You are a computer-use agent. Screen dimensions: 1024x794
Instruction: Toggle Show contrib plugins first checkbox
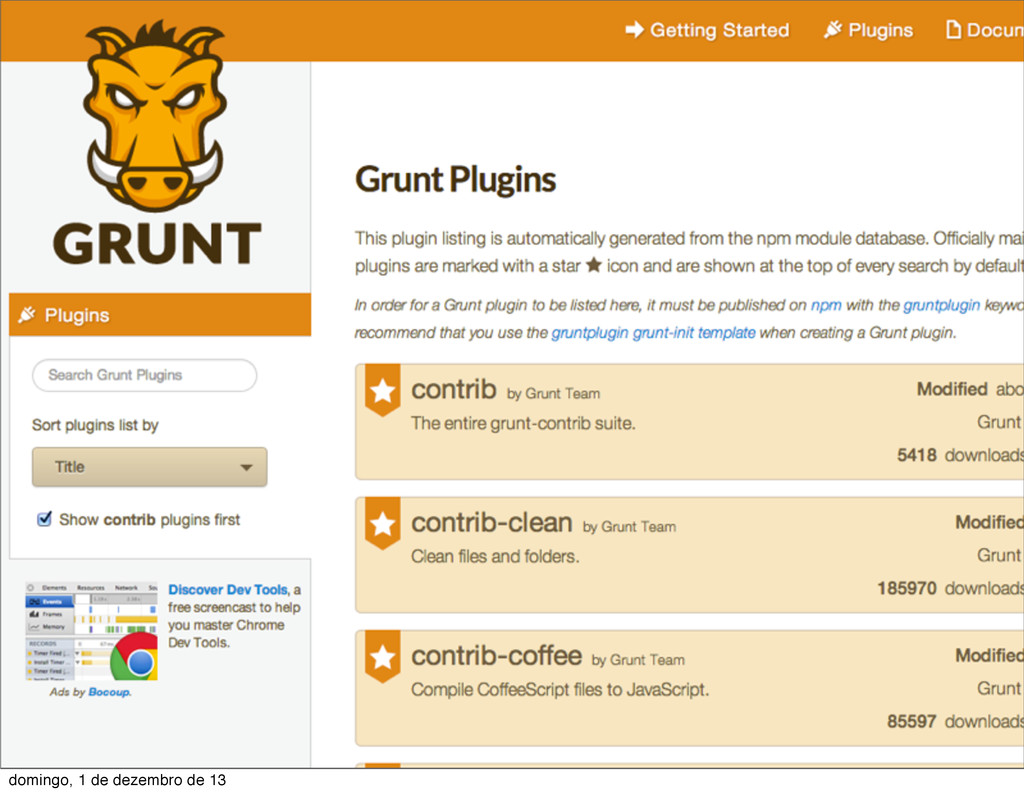(x=44, y=519)
